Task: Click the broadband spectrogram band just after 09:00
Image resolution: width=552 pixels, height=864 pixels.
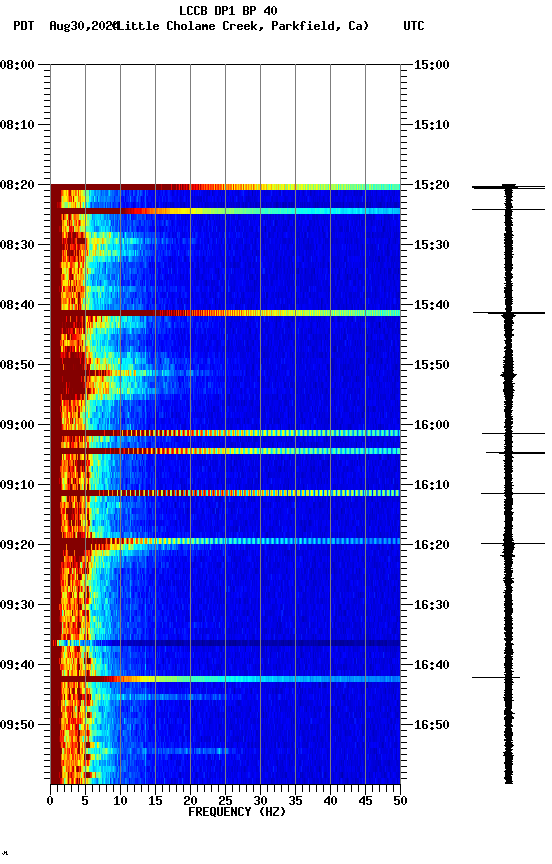Action: (225, 433)
